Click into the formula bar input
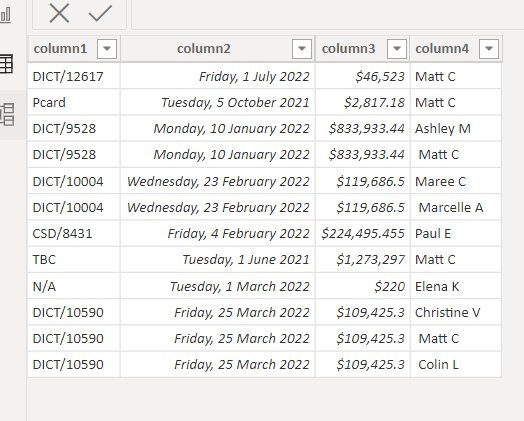This screenshot has width=524, height=421. 328,14
